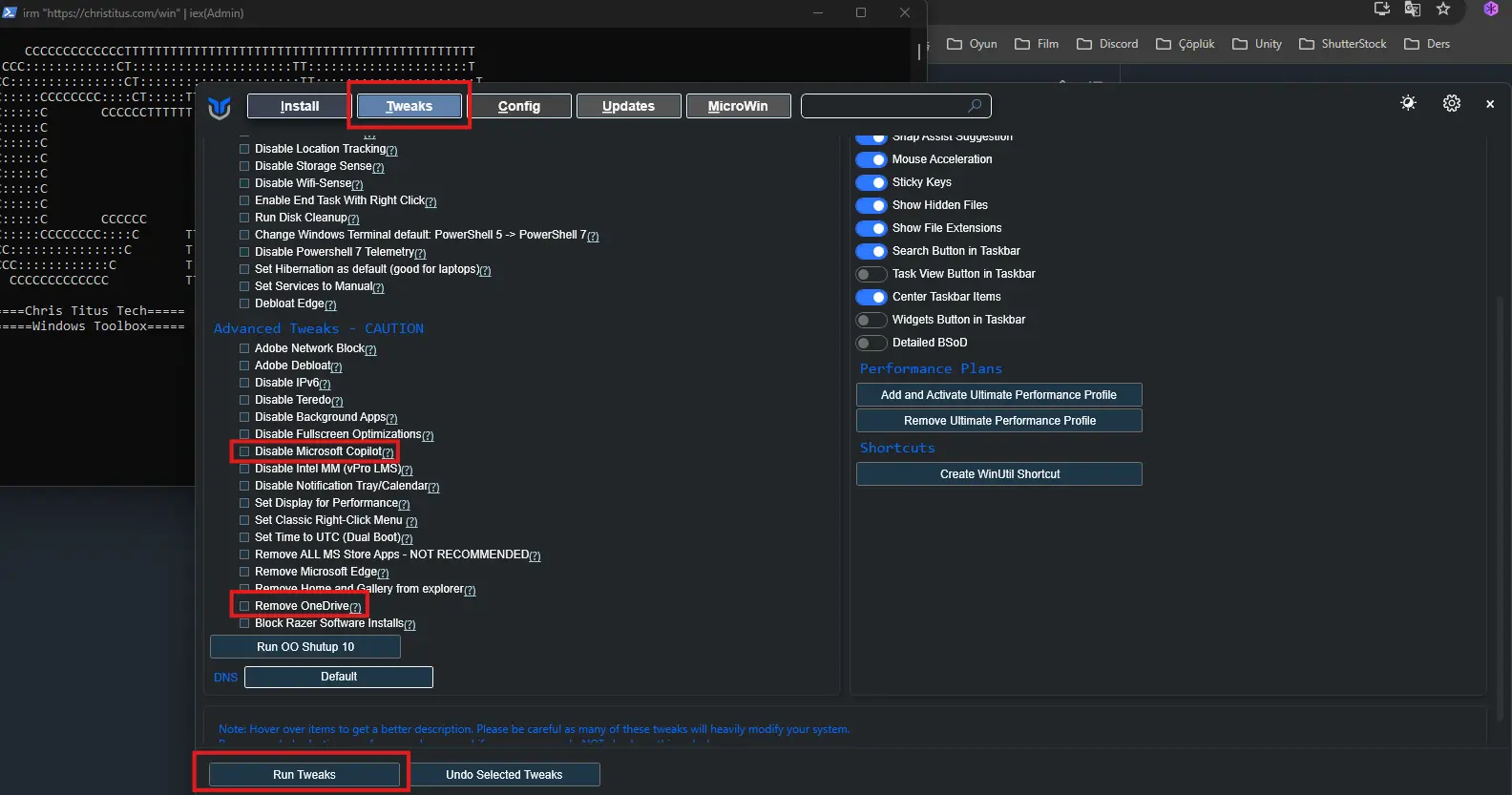The height and width of the screenshot is (795, 1512).
Task: Open the Discord bookmark folder
Action: (1107, 44)
